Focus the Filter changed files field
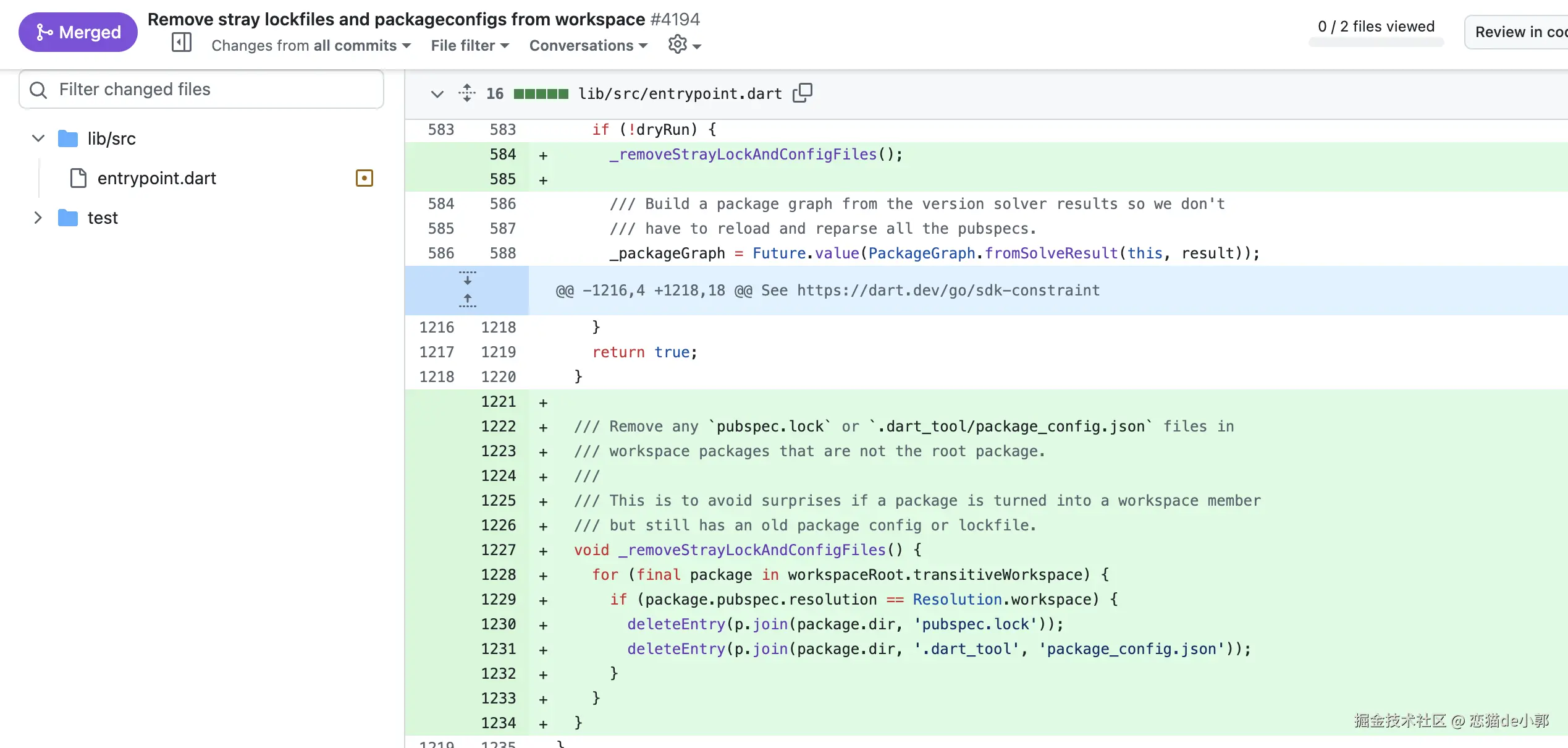The height and width of the screenshot is (748, 1568). pos(201,89)
